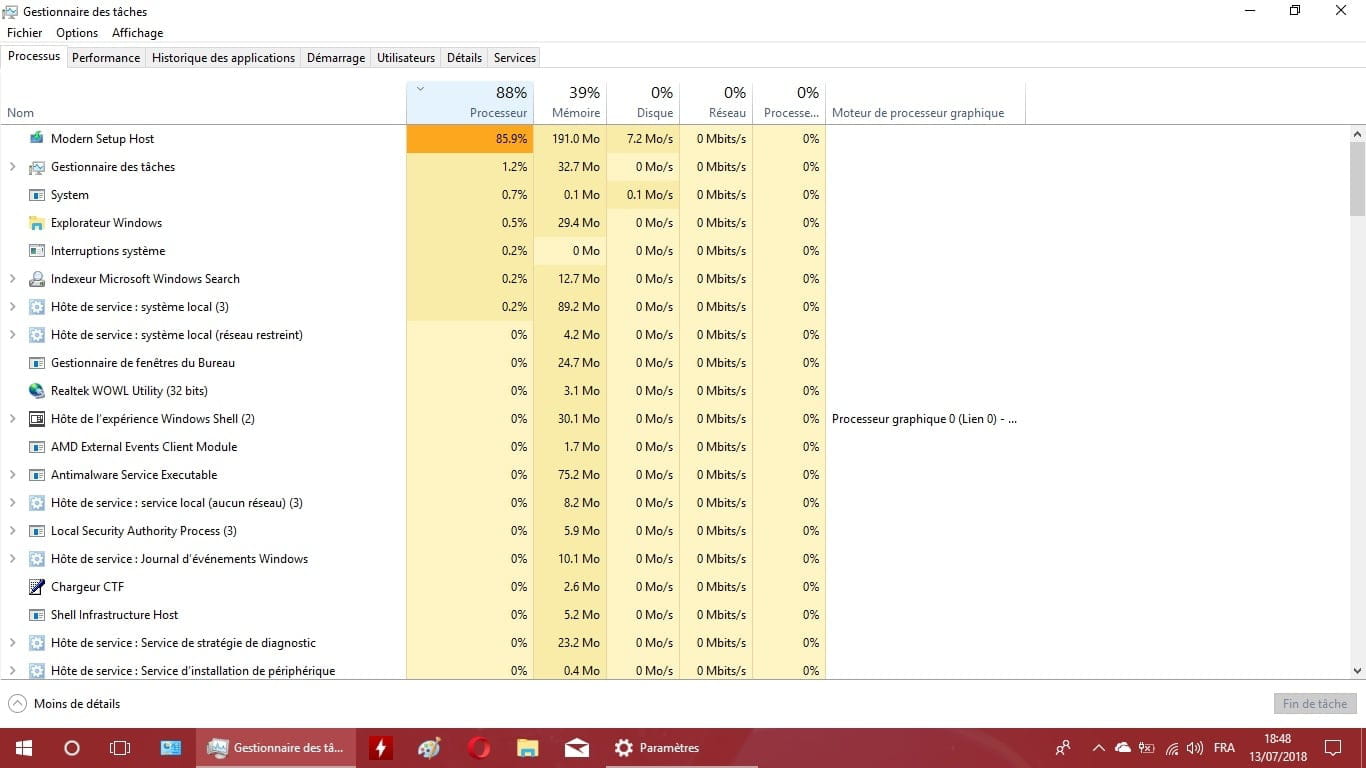This screenshot has width=1366, height=768.
Task: Click the Local Security Authority Process icon
Action: point(37,530)
